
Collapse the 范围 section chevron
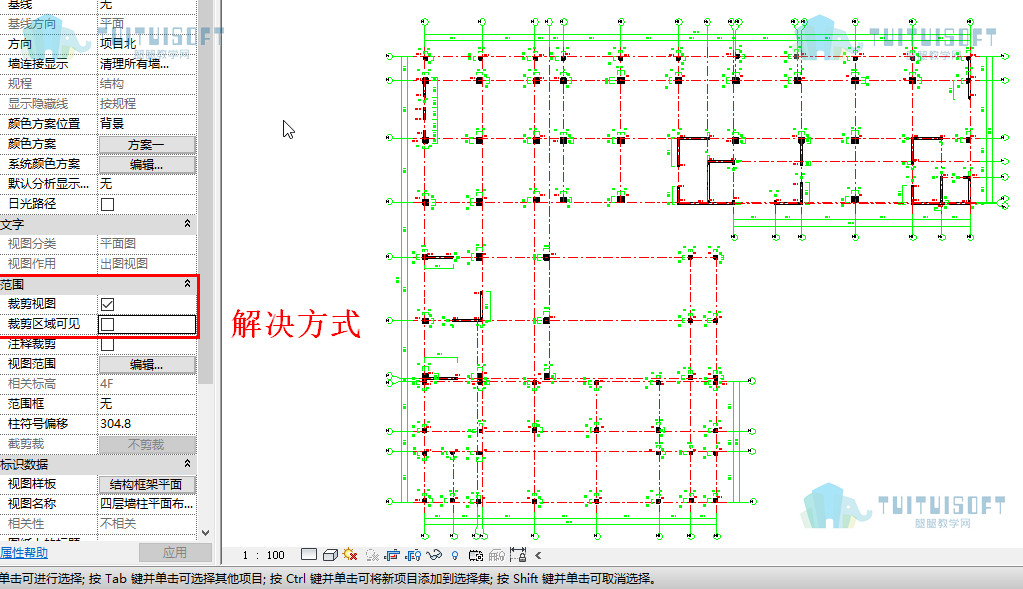click(187, 284)
